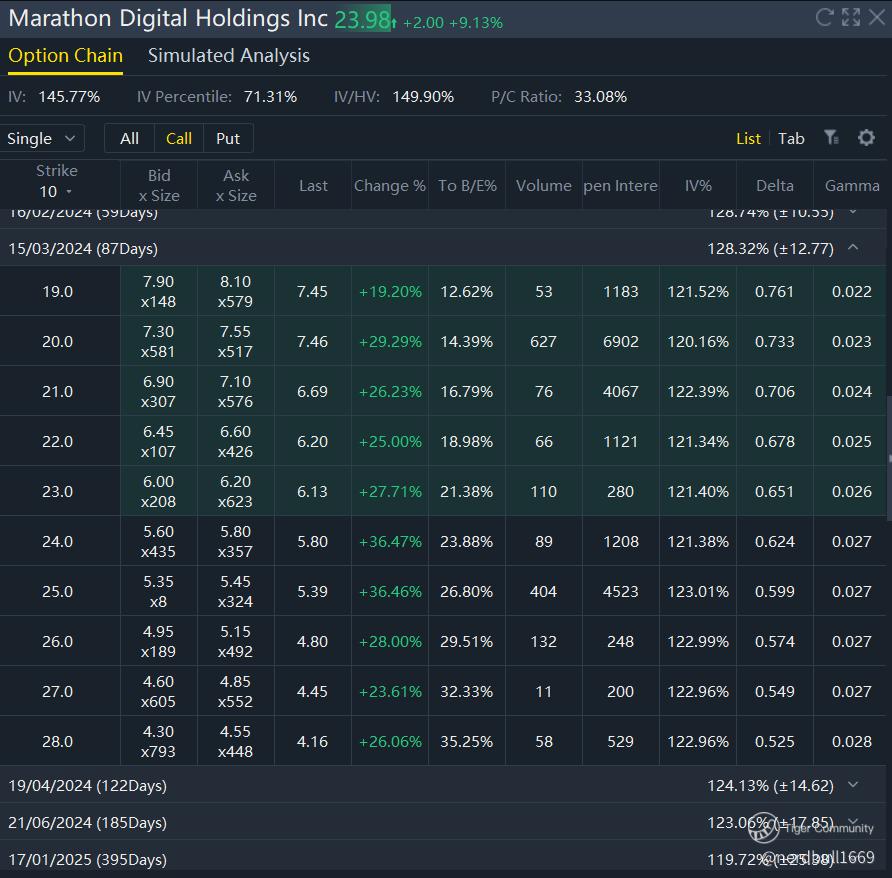This screenshot has height=878, width=892.
Task: Expand the 21/06/2024 expiry row
Action: 852,822
